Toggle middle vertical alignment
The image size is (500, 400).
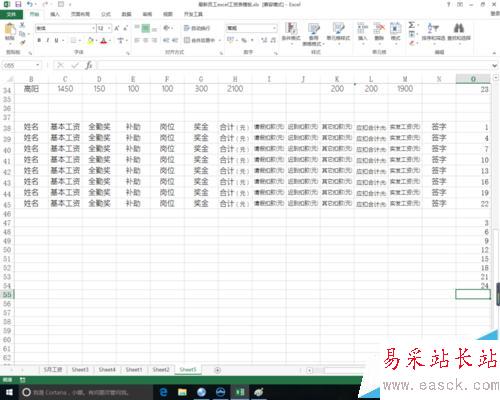pyautogui.click(x=146, y=28)
